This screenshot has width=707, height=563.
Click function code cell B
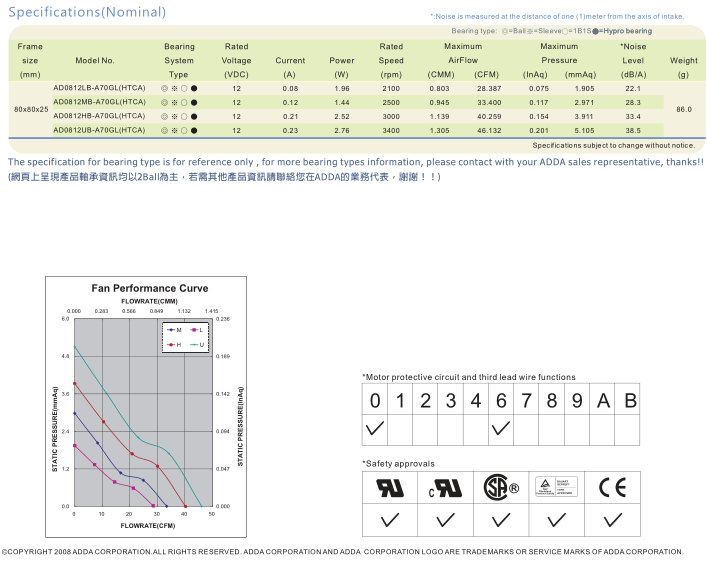click(628, 399)
